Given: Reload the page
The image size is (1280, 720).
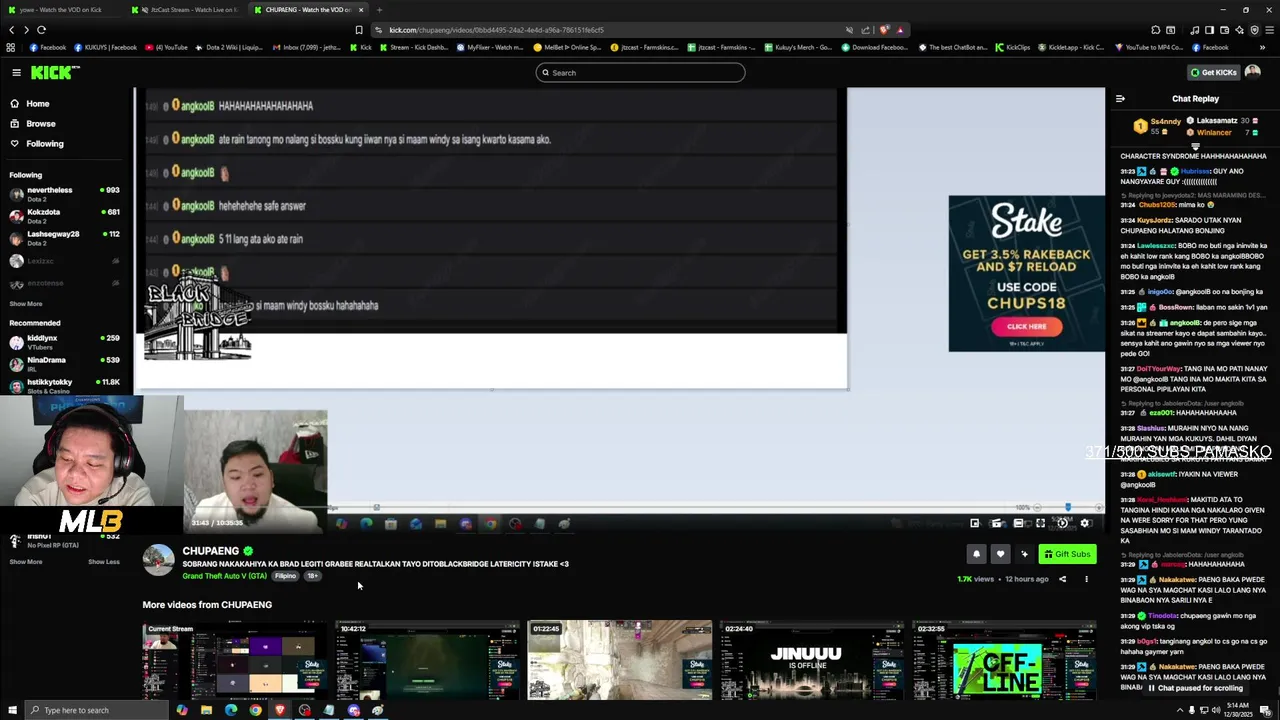Looking at the screenshot, I should pos(41,30).
